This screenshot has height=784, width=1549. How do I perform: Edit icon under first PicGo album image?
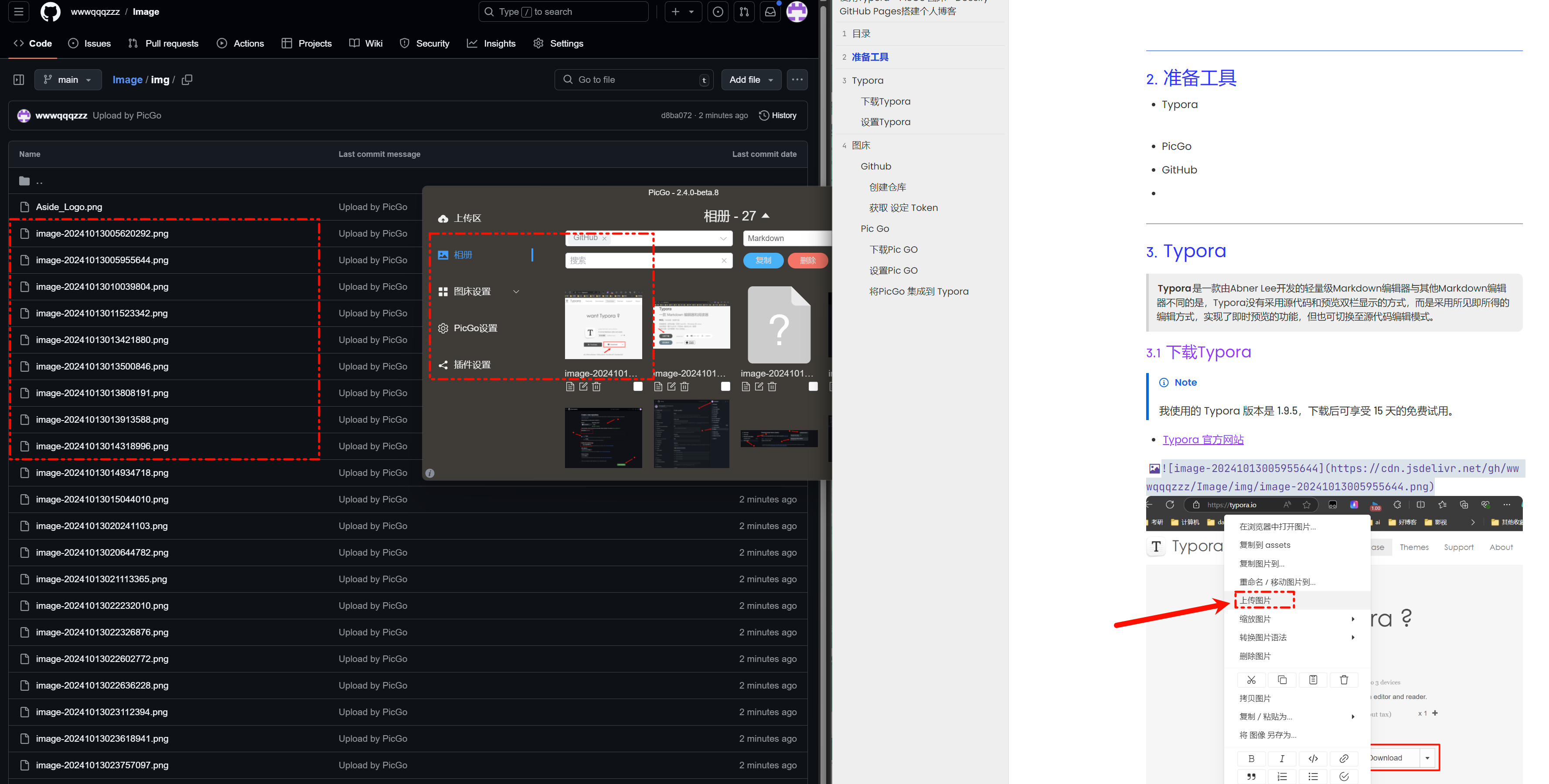(583, 387)
